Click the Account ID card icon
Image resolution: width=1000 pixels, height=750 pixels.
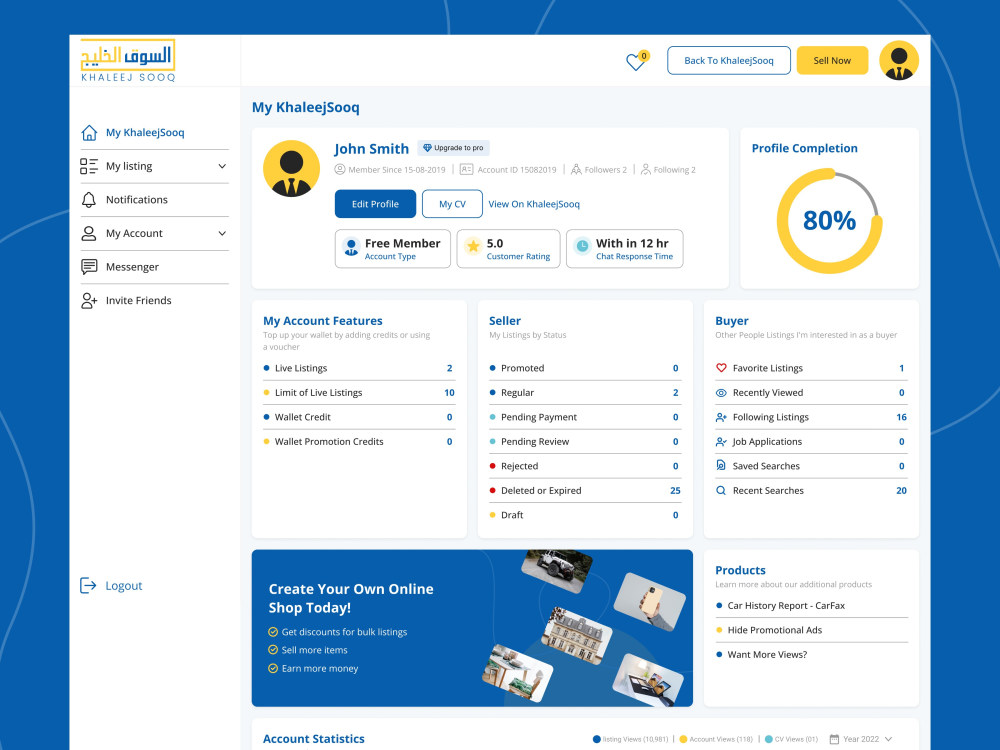(467, 170)
